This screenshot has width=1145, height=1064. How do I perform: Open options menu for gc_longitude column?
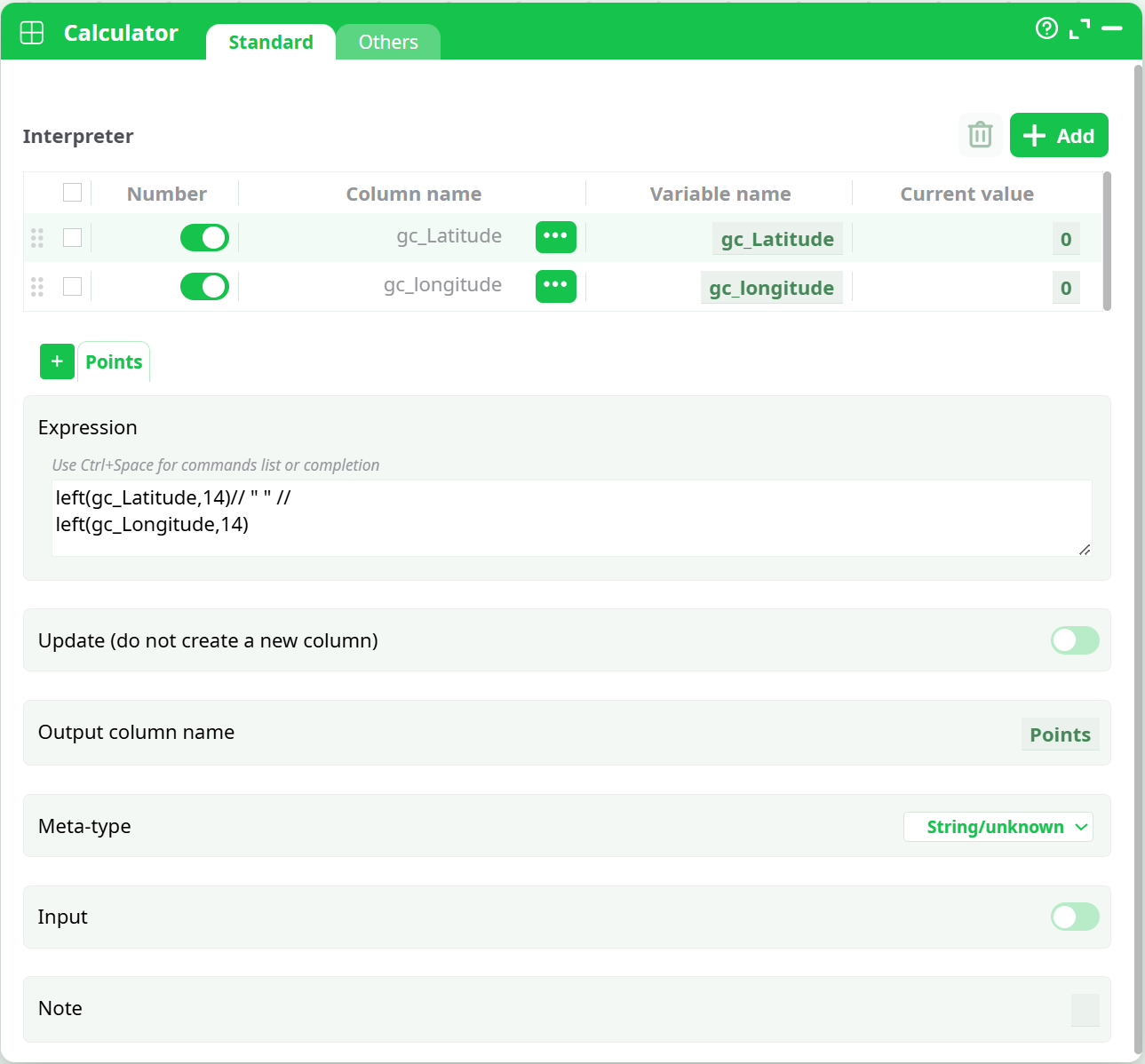pos(555,286)
